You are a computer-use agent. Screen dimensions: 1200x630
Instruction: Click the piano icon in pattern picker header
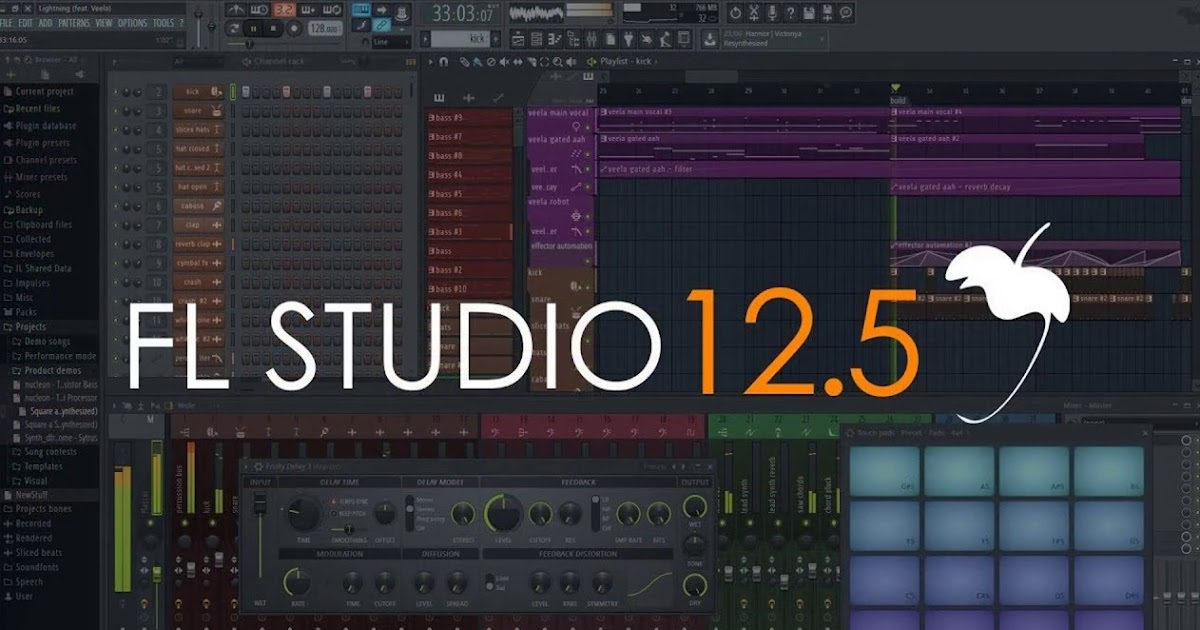pyautogui.click(x=439, y=98)
